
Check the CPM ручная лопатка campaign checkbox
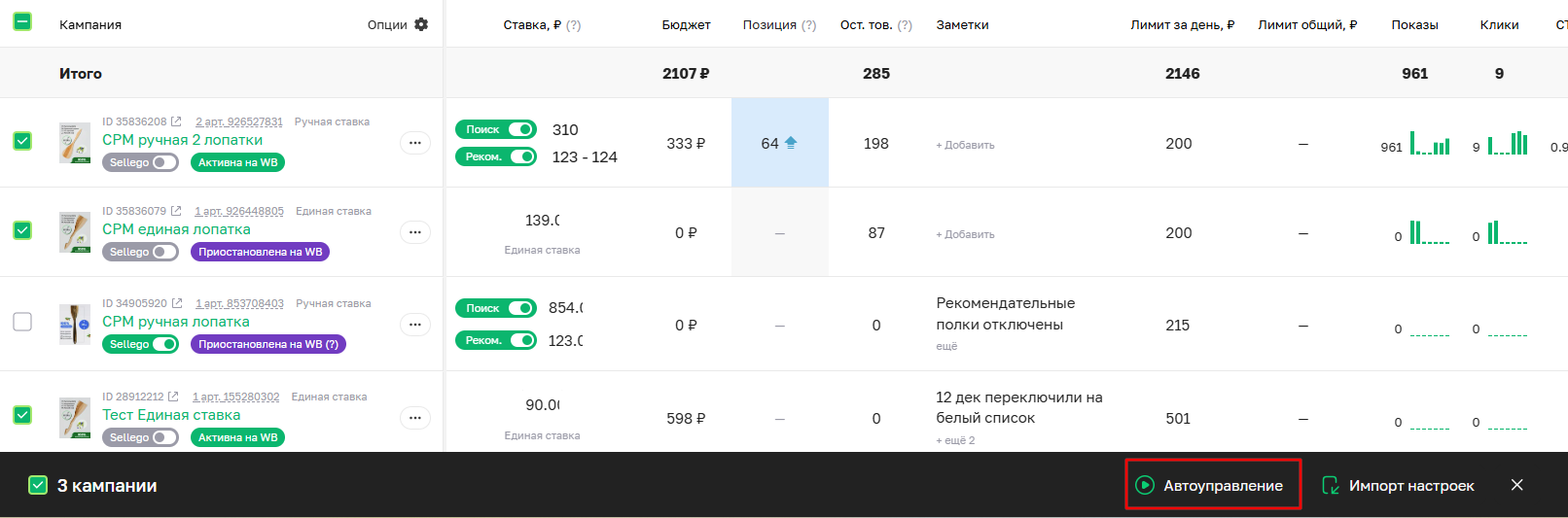point(22,322)
